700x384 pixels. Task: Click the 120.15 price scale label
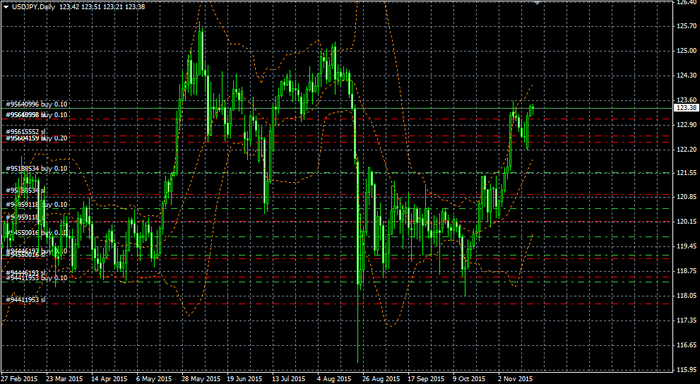687,221
